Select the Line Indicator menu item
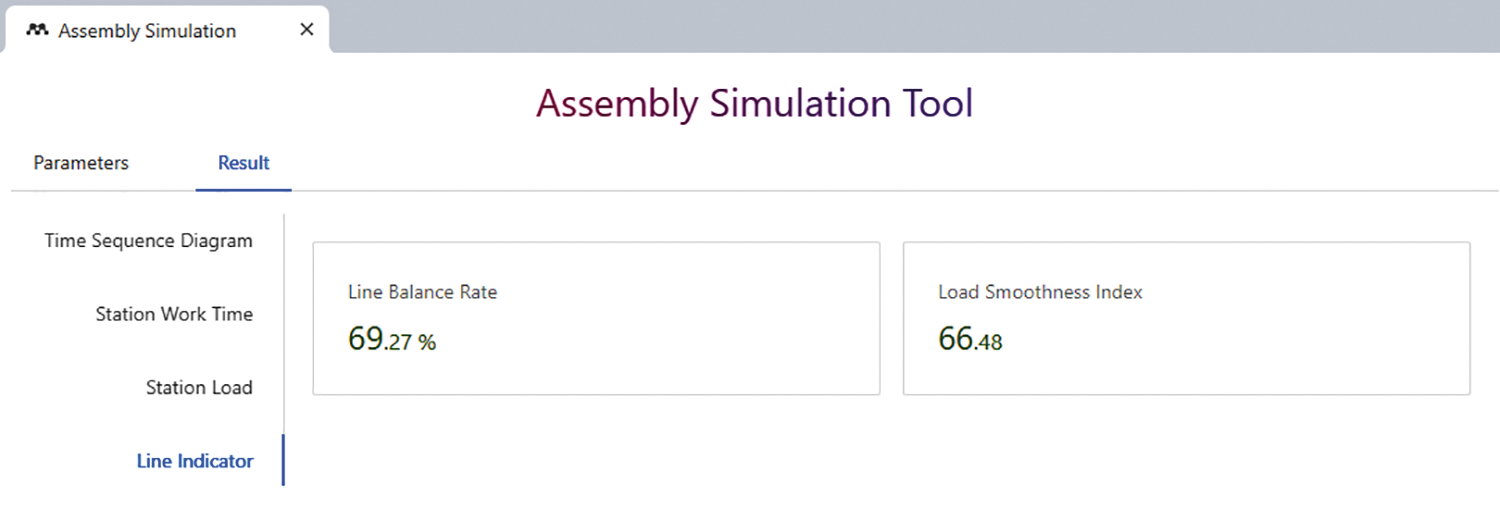Screen dimensions: 1500x508 (x=195, y=461)
